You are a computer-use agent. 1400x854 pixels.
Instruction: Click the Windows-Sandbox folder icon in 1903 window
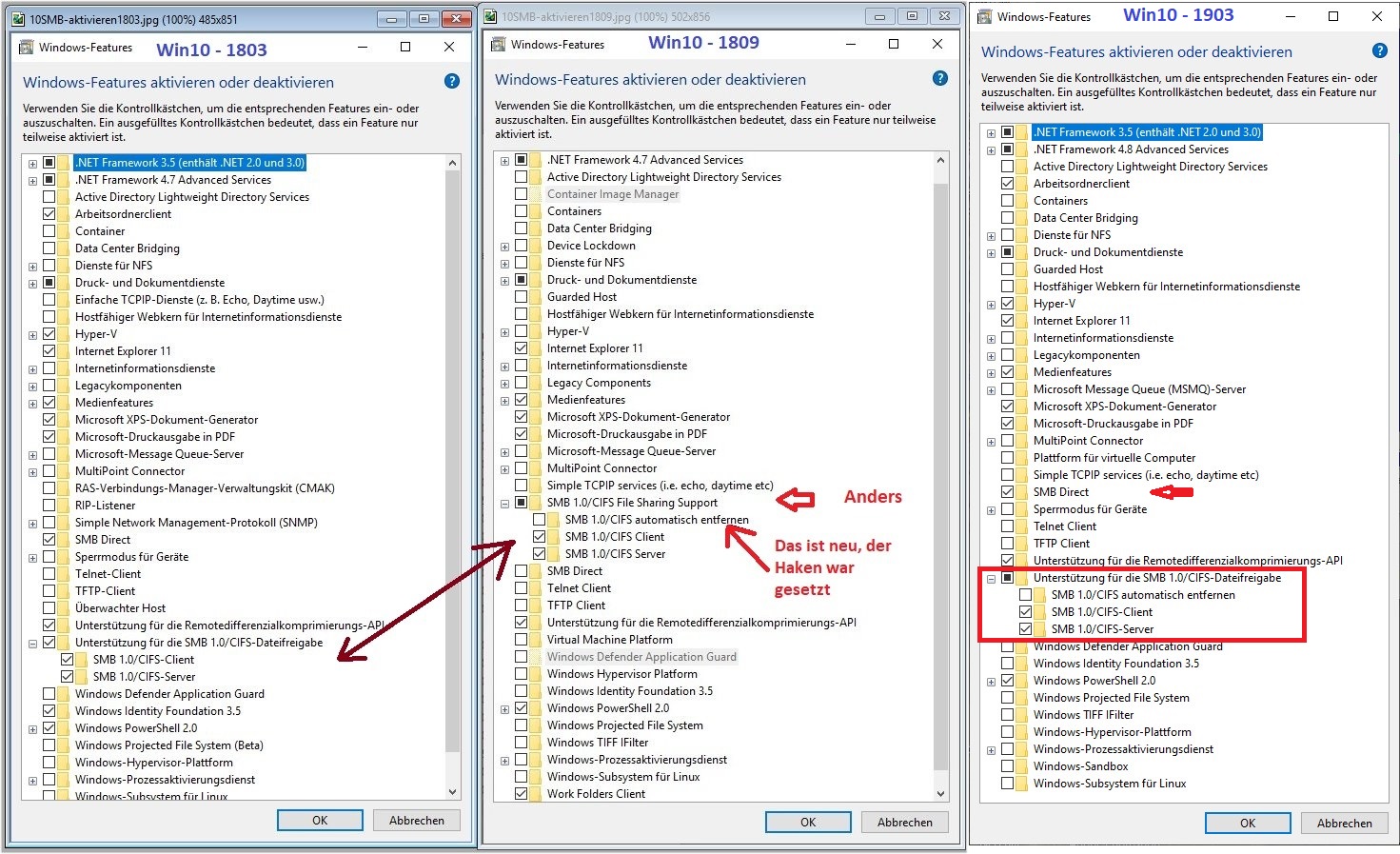(x=1022, y=766)
